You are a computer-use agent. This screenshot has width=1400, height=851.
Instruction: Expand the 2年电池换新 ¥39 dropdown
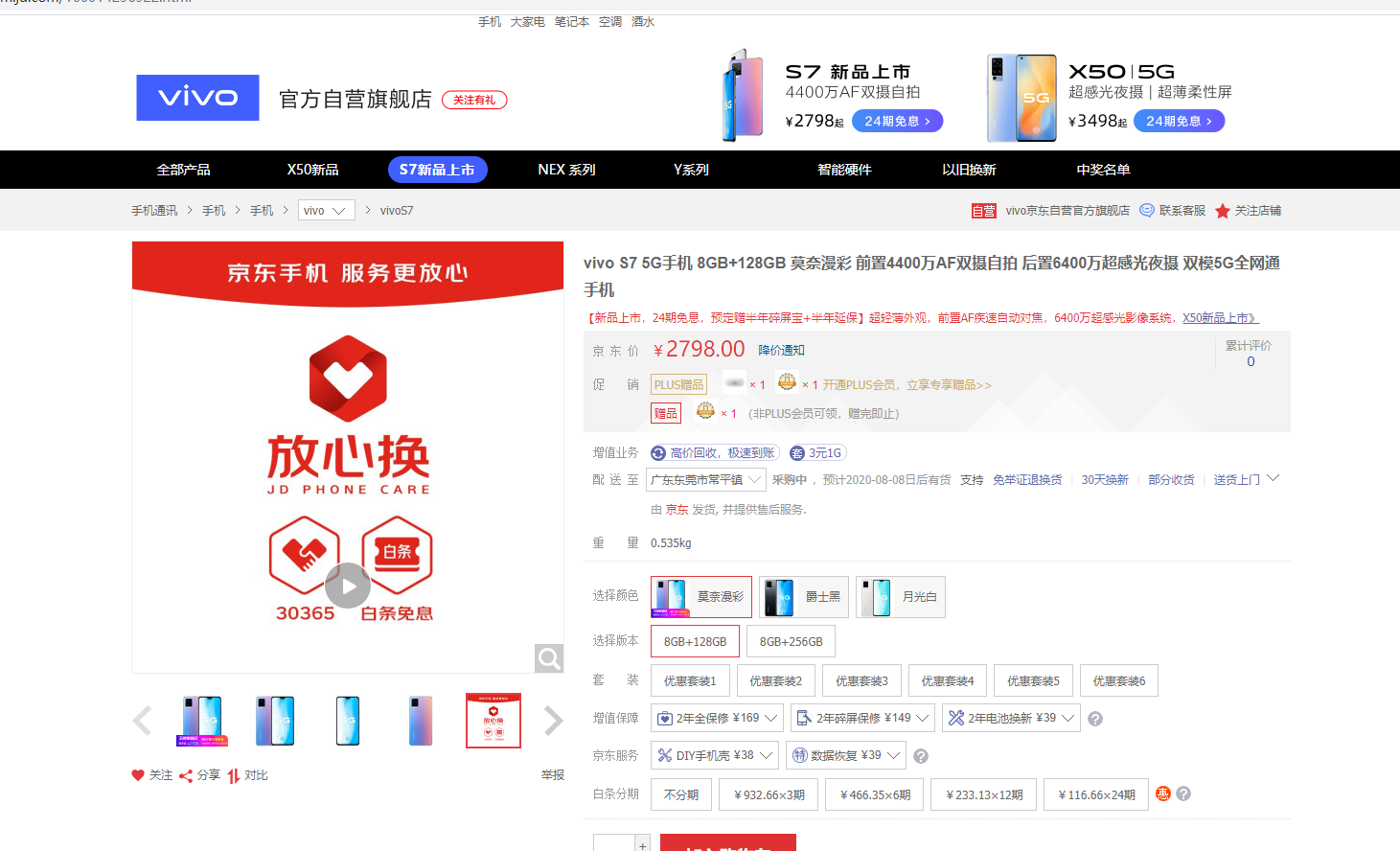[x=1011, y=718]
